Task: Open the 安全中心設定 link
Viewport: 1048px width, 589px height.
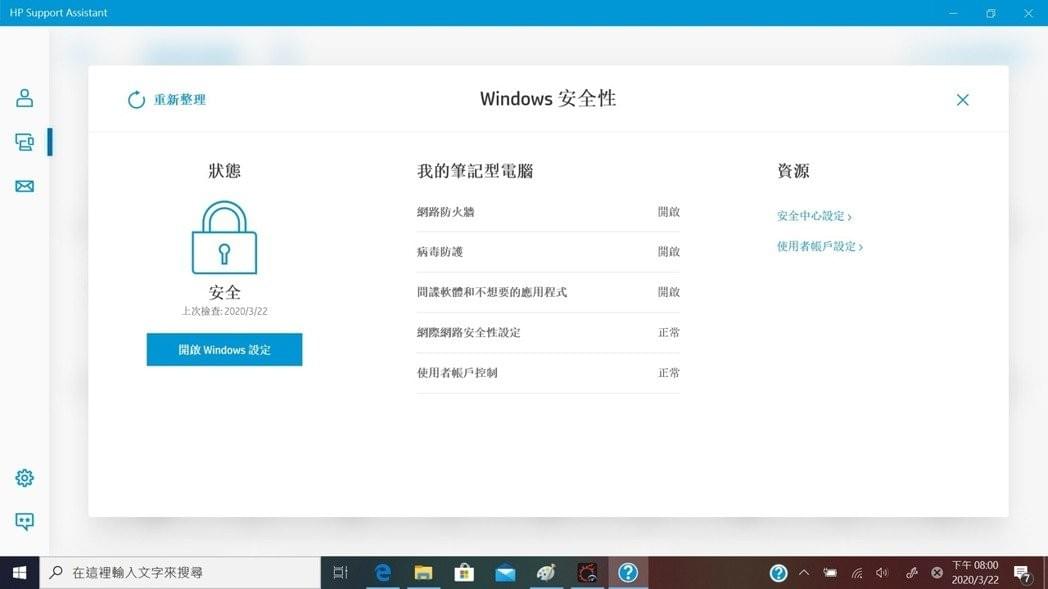Action: pos(814,216)
